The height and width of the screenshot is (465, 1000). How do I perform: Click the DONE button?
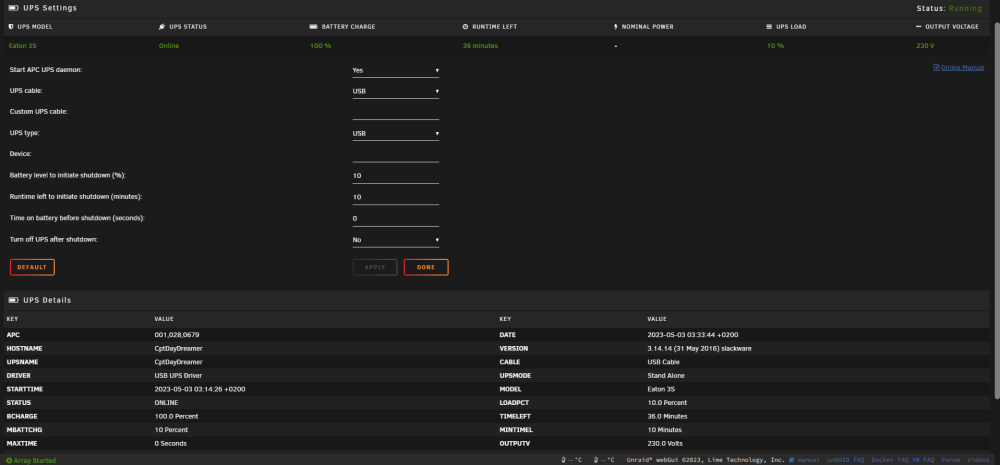pos(426,267)
